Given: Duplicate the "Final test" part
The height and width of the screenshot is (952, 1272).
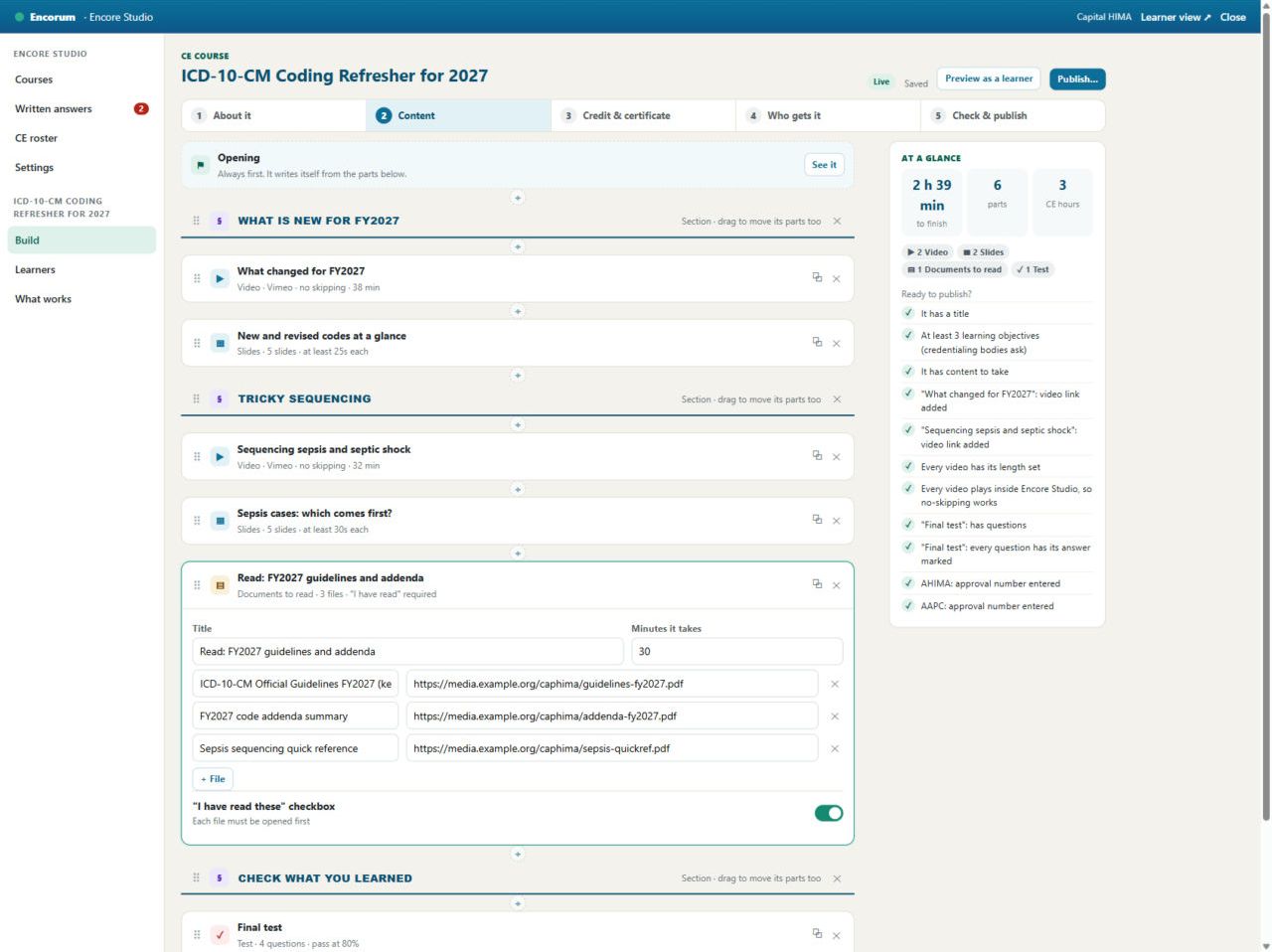Looking at the screenshot, I should pos(817,934).
